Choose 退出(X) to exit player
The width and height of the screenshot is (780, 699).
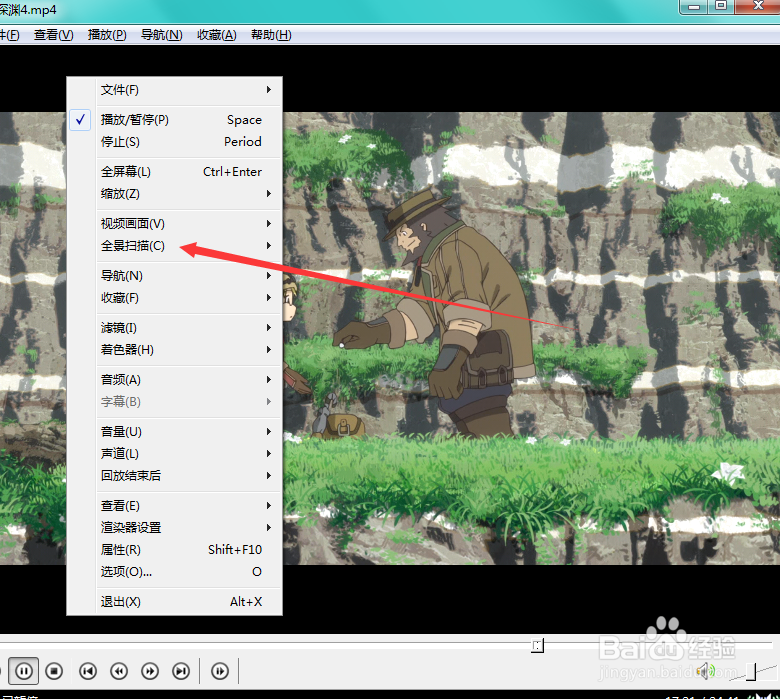(x=175, y=601)
